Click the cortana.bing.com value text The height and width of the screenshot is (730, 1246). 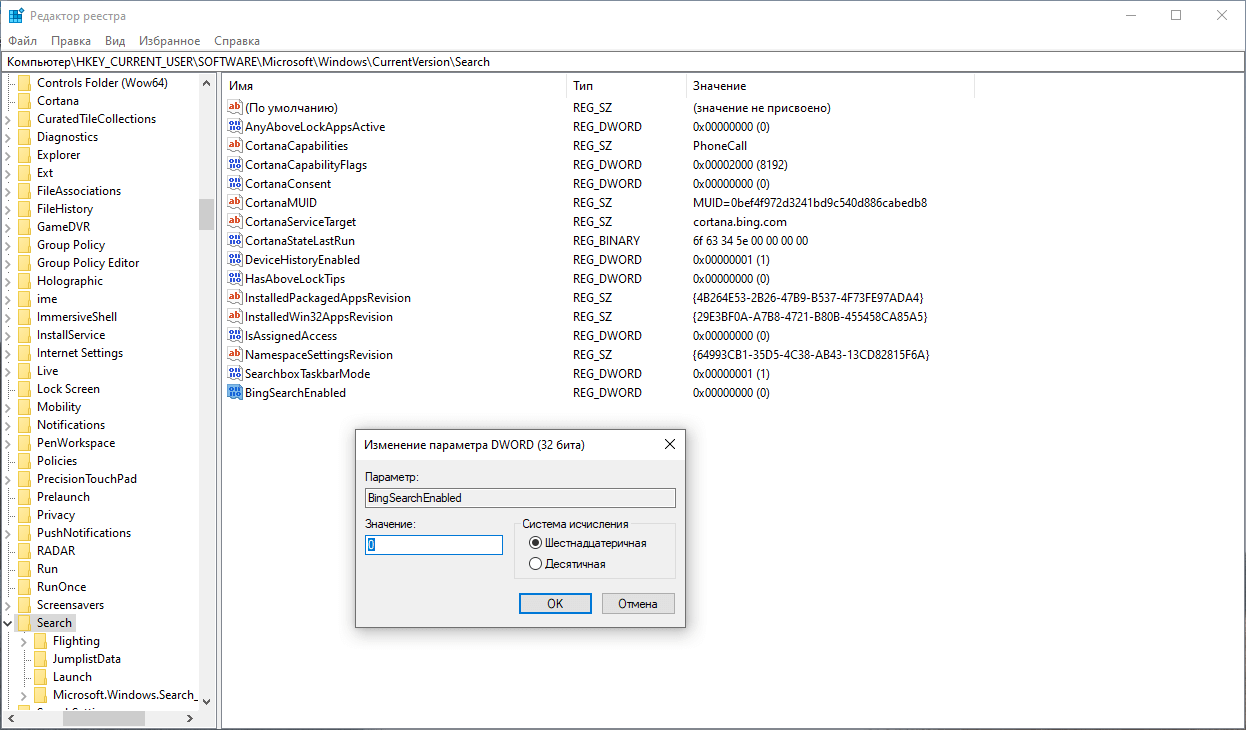[x=740, y=222]
